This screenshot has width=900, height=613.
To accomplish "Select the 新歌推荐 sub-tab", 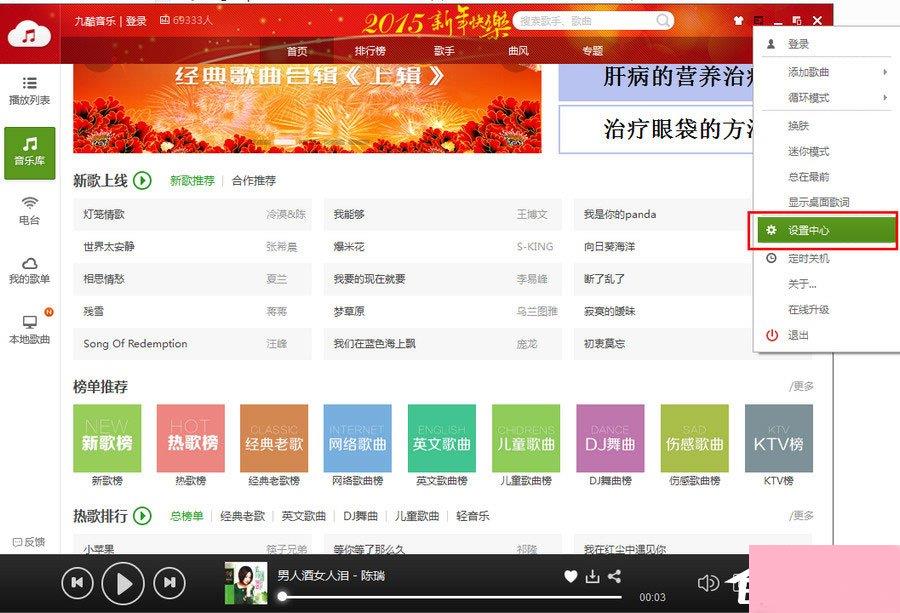I will [x=192, y=181].
